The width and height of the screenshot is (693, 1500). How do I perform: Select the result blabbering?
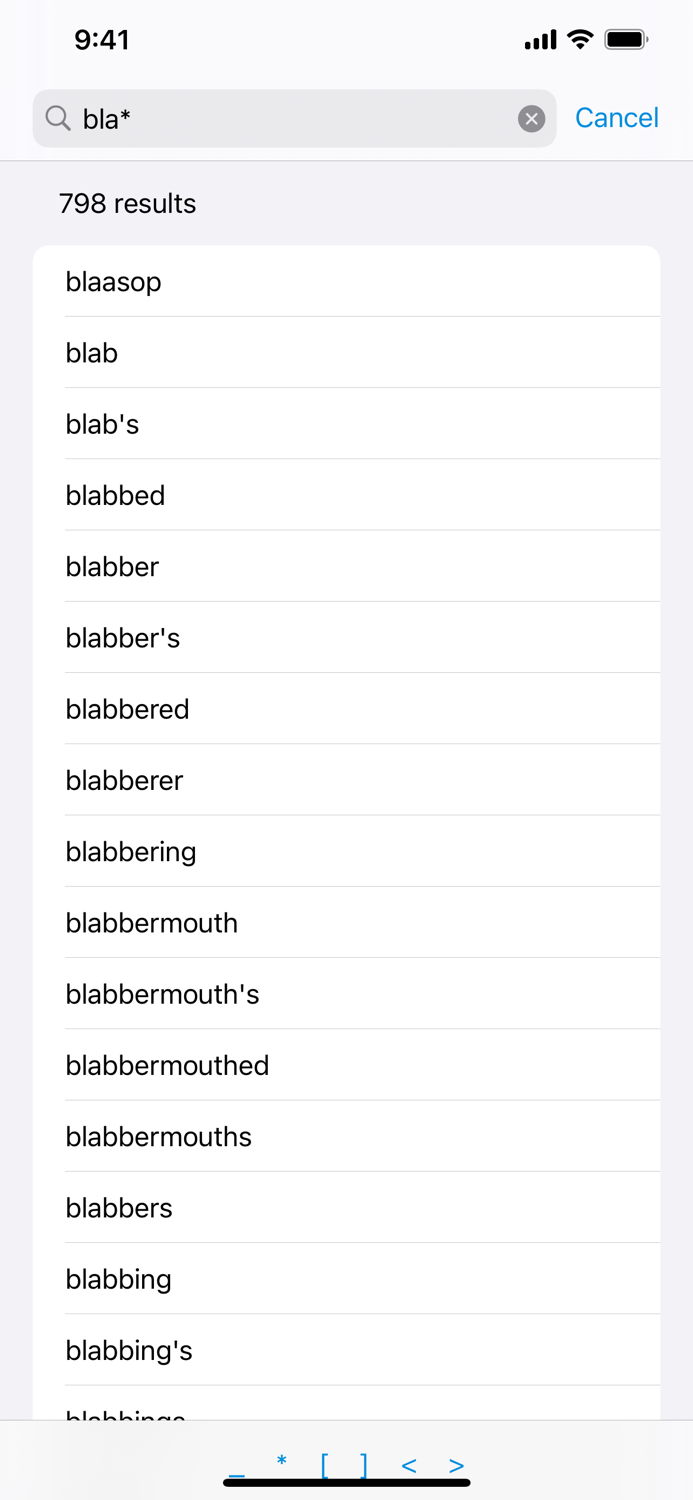click(130, 852)
